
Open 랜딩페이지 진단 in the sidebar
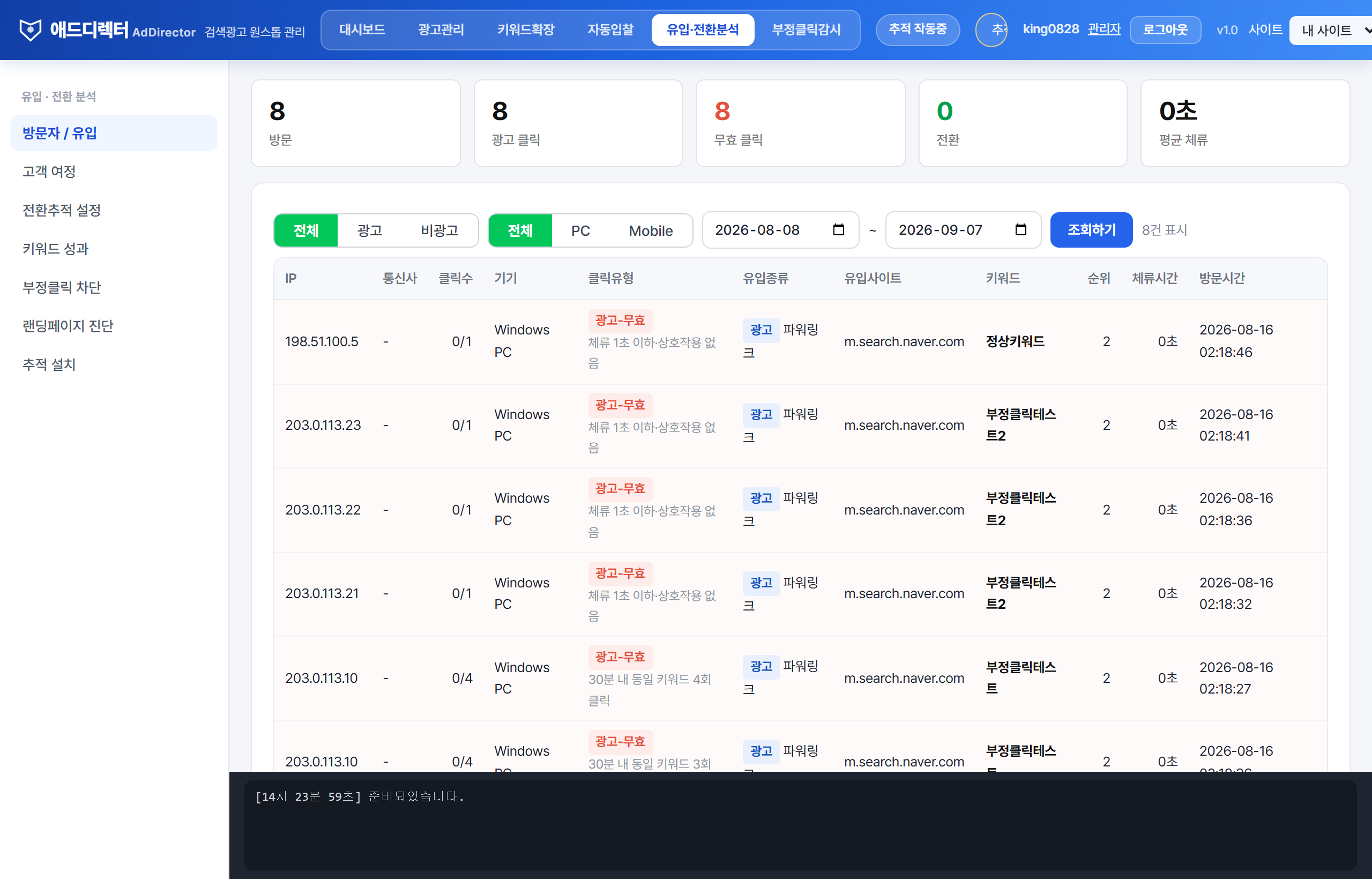pos(114,326)
